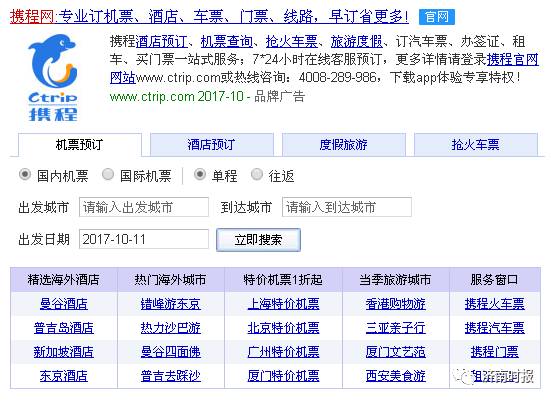Click the 广州特价机票 link
The height and width of the screenshot is (401, 551).
[284, 352]
